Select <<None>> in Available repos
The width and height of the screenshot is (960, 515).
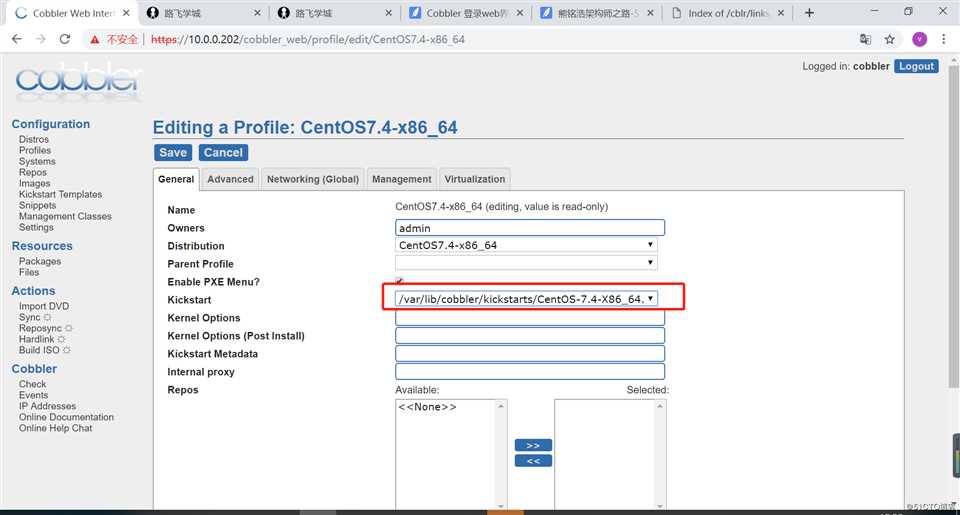coord(427,407)
